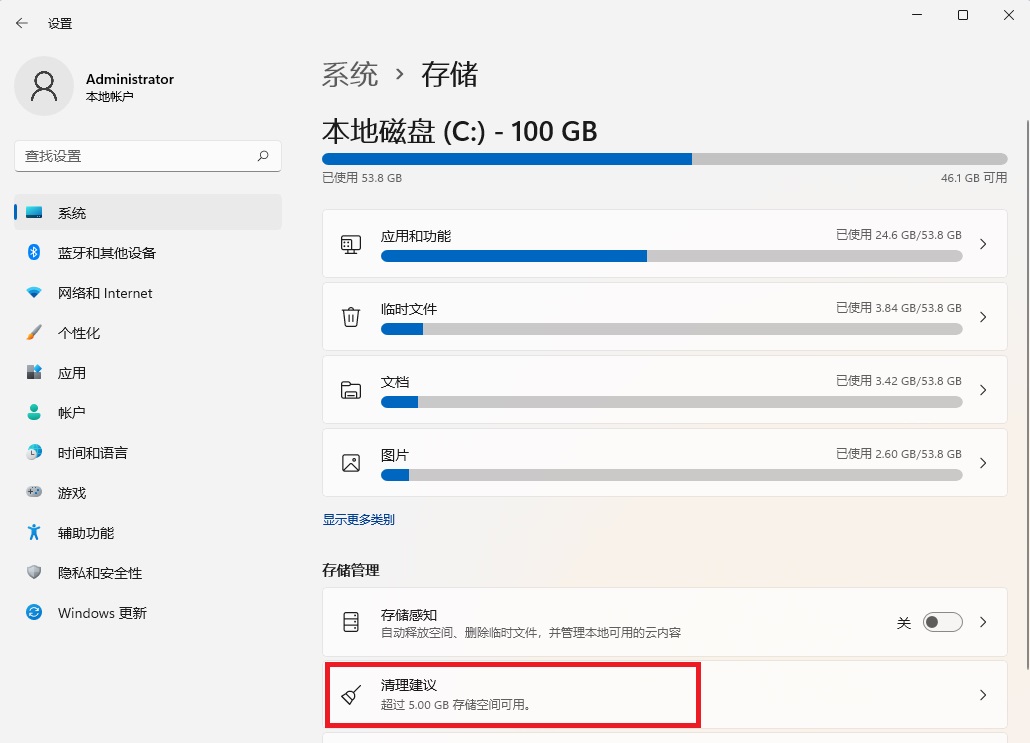
Task: Click the 临时文件 trash icon
Action: [x=351, y=316]
